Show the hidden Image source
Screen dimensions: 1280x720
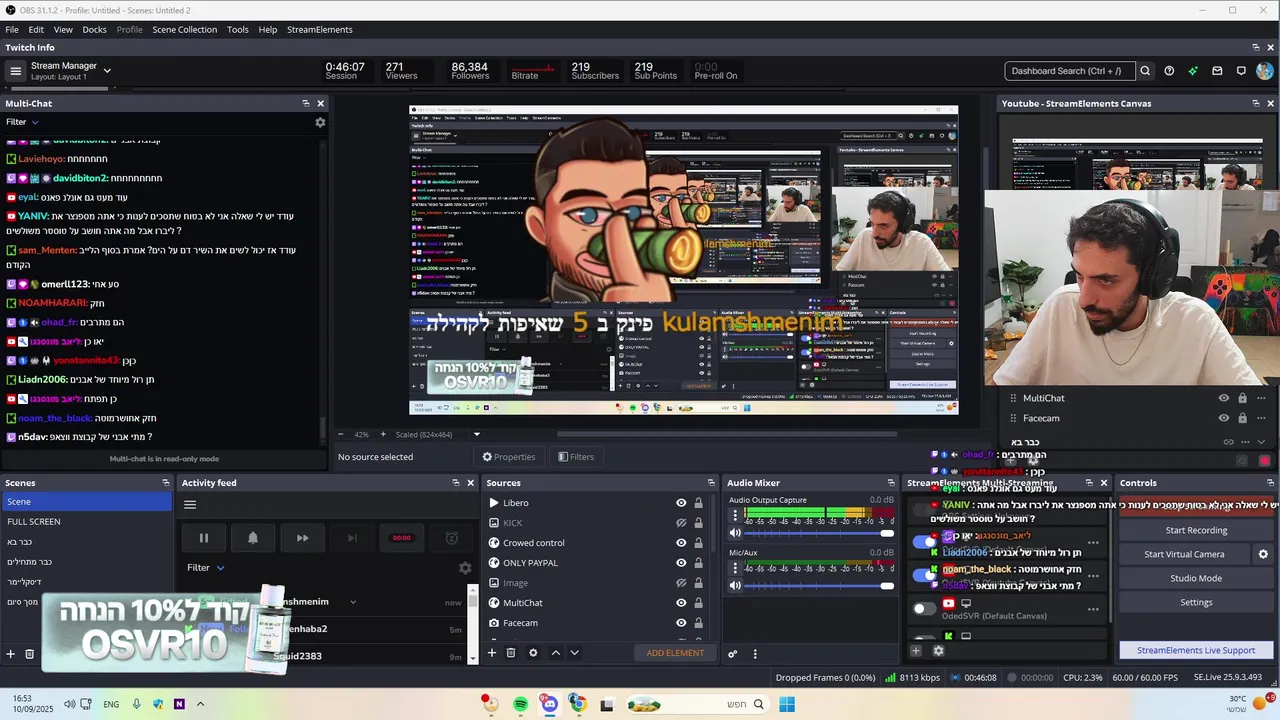681,583
